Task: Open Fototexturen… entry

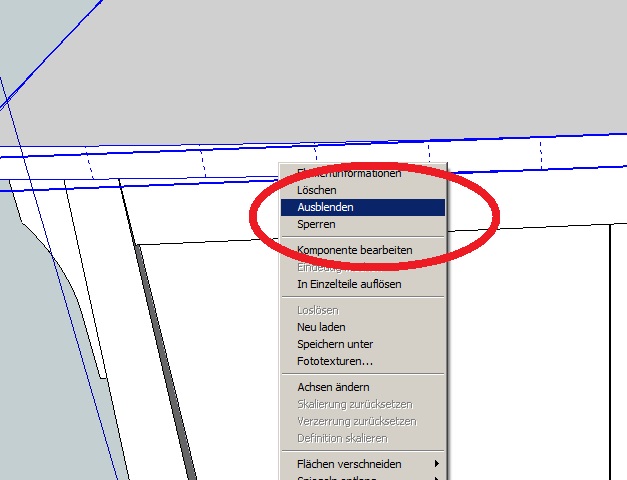Action: click(x=363, y=361)
